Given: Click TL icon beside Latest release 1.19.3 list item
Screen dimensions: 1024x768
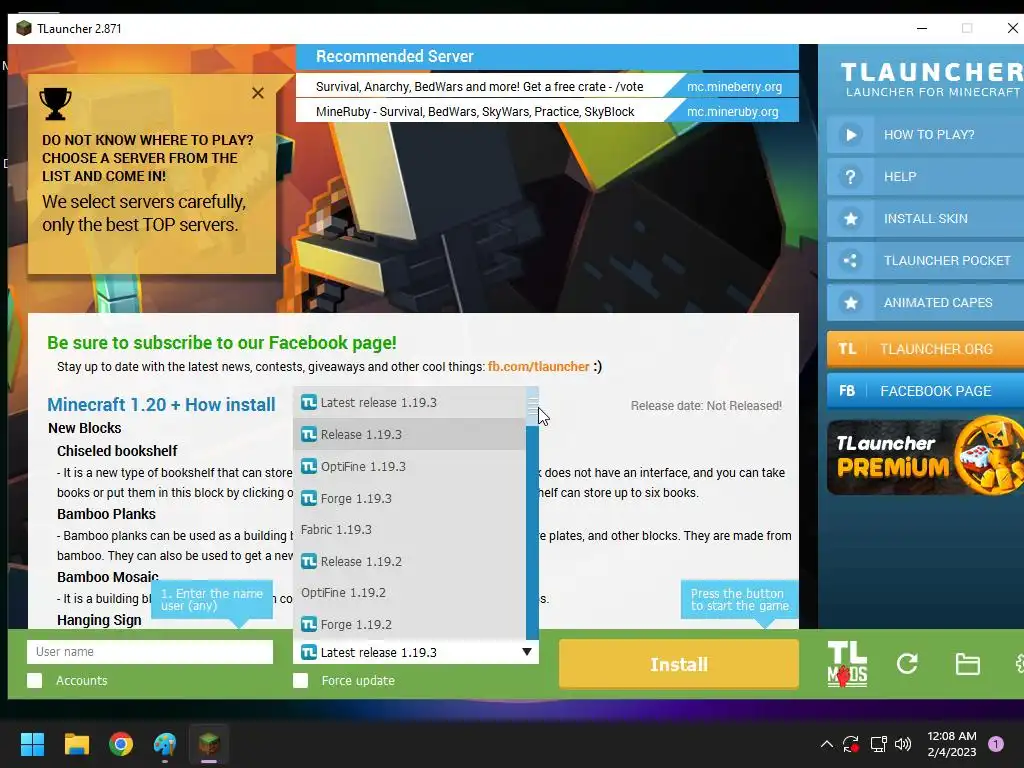Looking at the screenshot, I should [309, 402].
